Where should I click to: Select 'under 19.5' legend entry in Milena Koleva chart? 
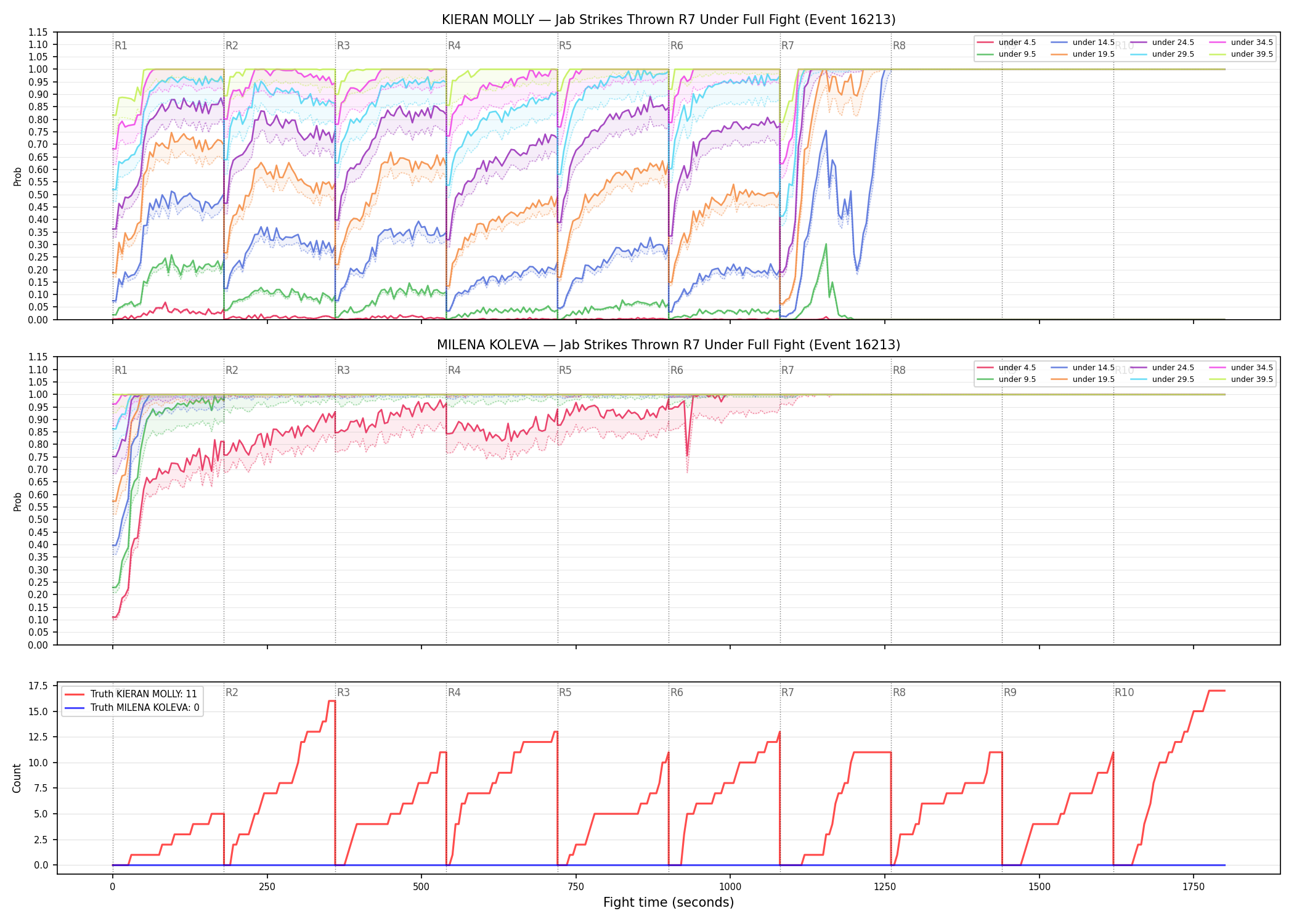pyautogui.click(x=1083, y=379)
